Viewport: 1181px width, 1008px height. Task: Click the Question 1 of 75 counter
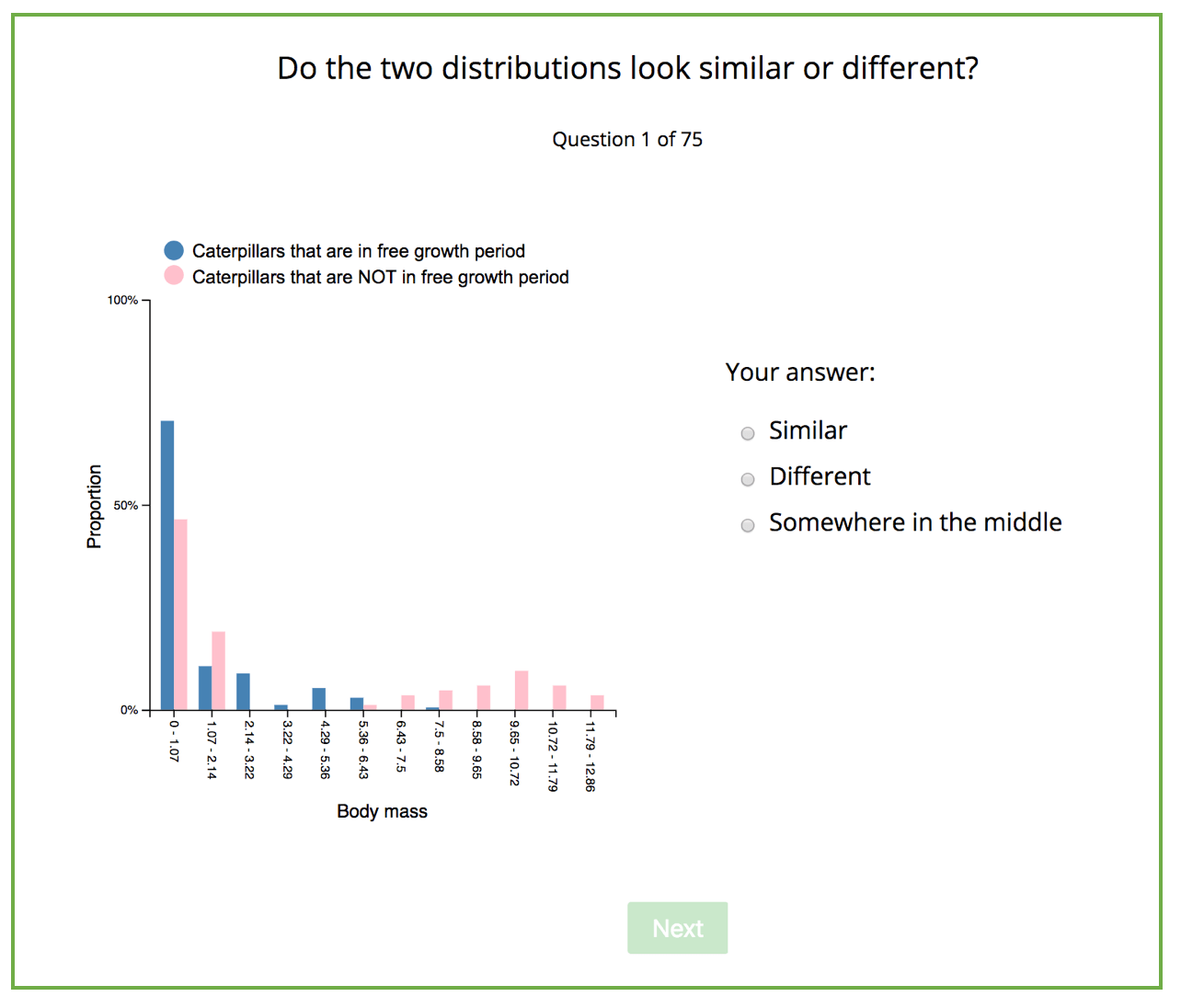(627, 140)
